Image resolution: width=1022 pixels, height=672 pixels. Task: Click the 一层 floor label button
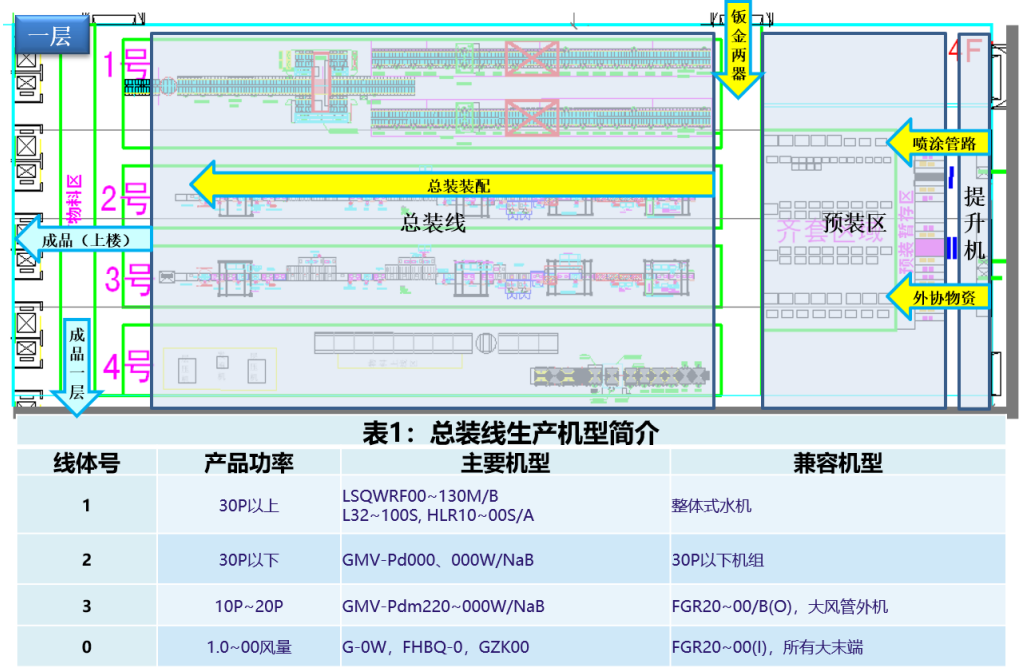pyautogui.click(x=49, y=39)
